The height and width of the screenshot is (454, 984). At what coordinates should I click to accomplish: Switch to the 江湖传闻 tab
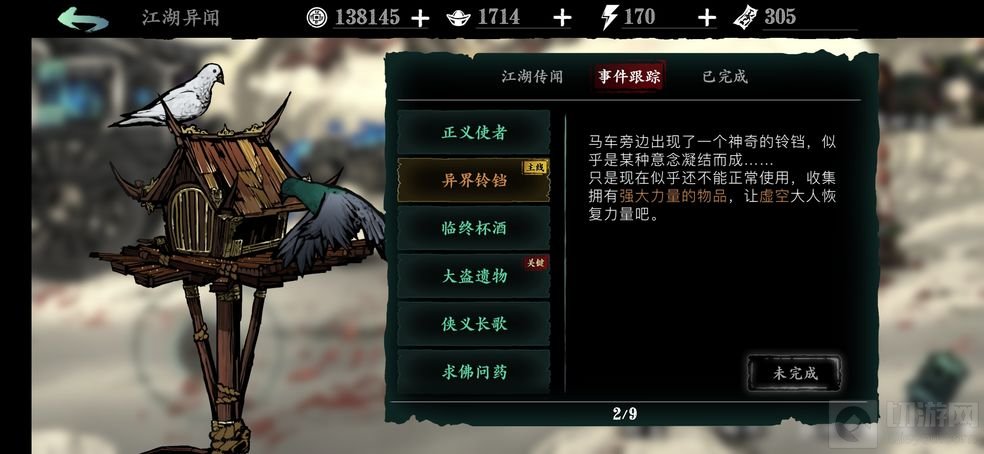pos(532,77)
